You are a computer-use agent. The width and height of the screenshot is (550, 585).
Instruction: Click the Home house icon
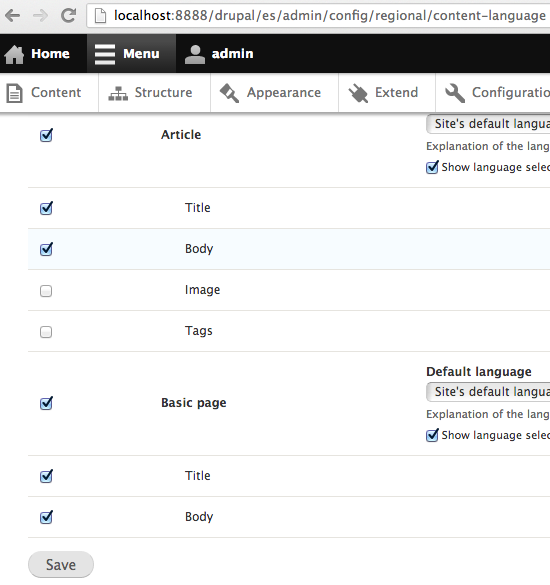14,54
